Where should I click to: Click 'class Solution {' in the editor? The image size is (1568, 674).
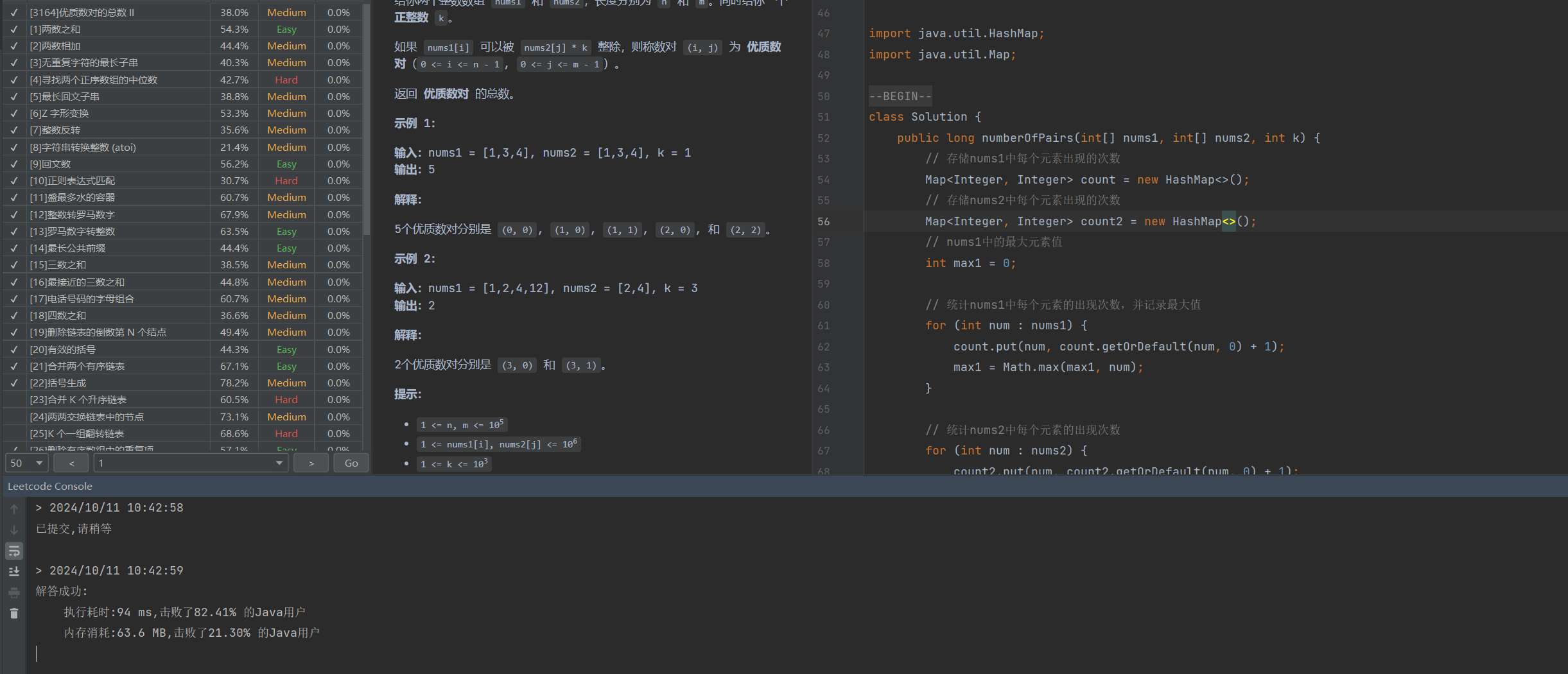[x=925, y=117]
